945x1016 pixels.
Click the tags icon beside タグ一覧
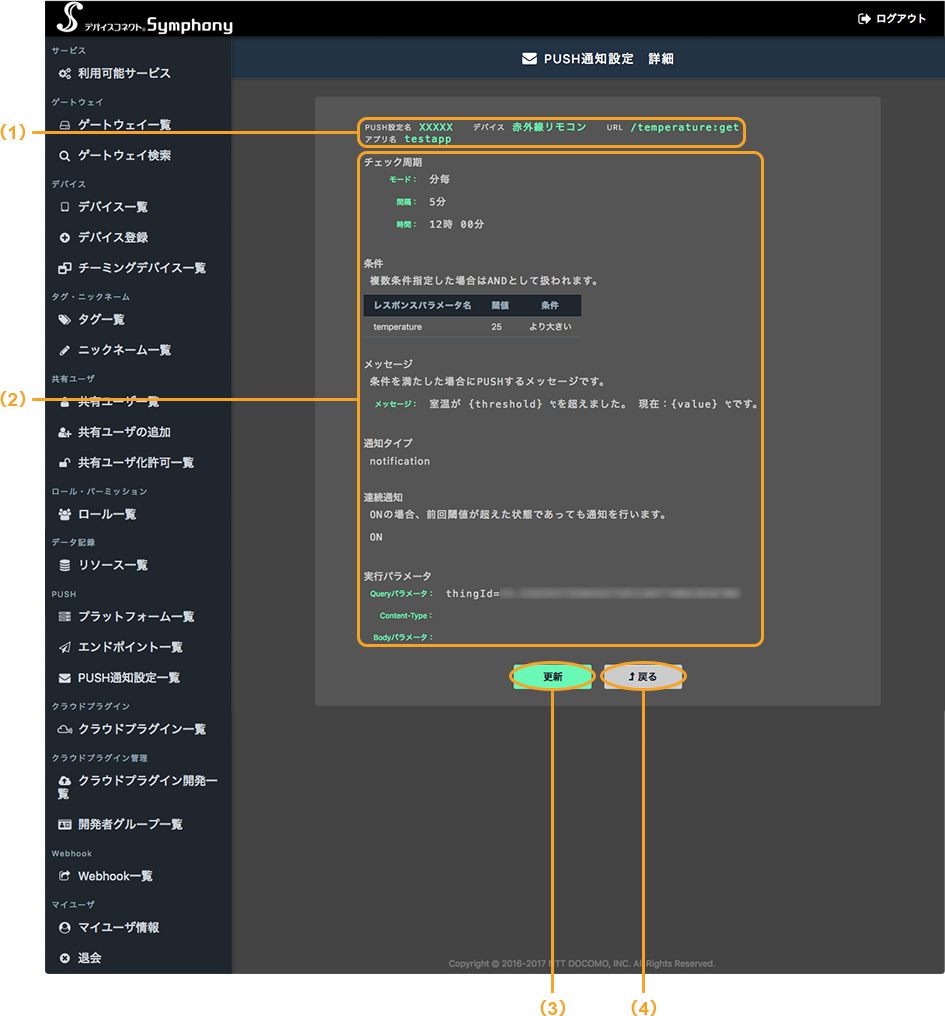[x=65, y=319]
